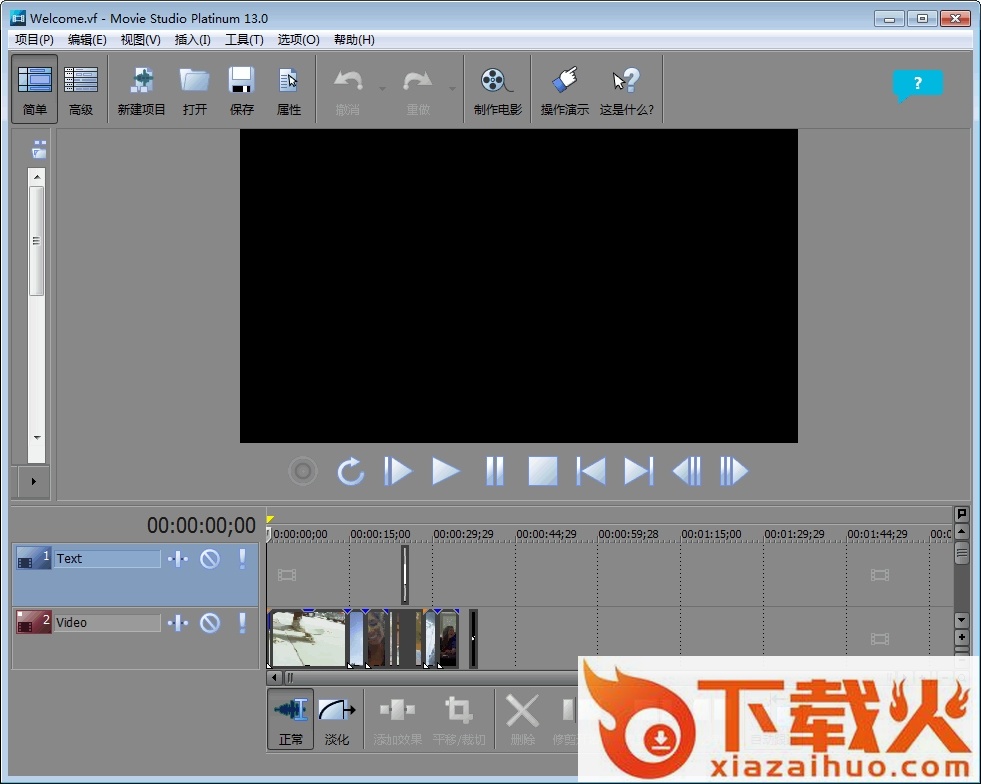Move the left panel vertical slider handle
981x784 pixels.
pos(36,241)
